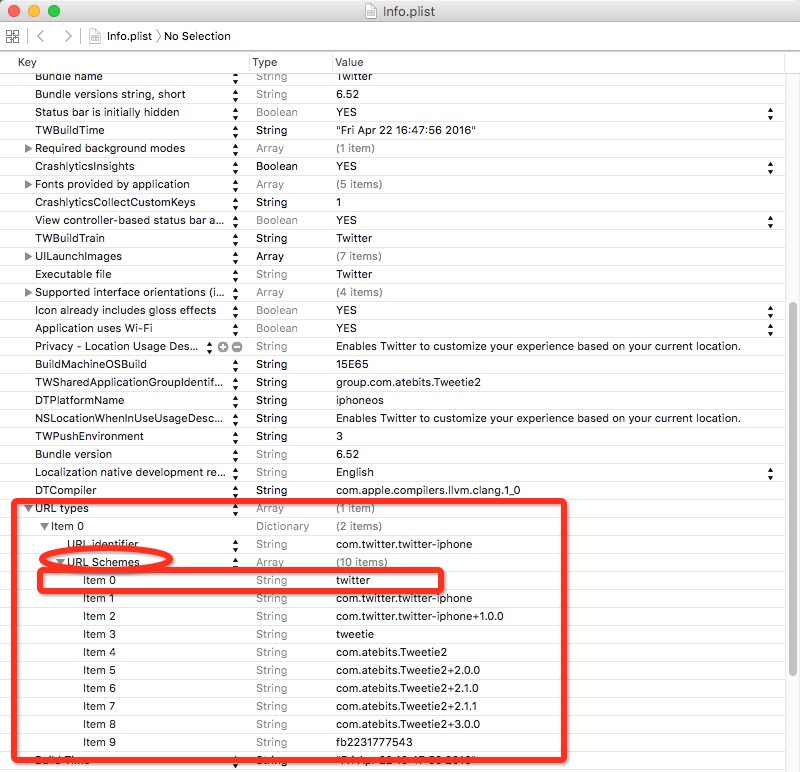800x772 pixels.
Task: Open key stepper for TWBuildTime row
Action: pos(235,131)
